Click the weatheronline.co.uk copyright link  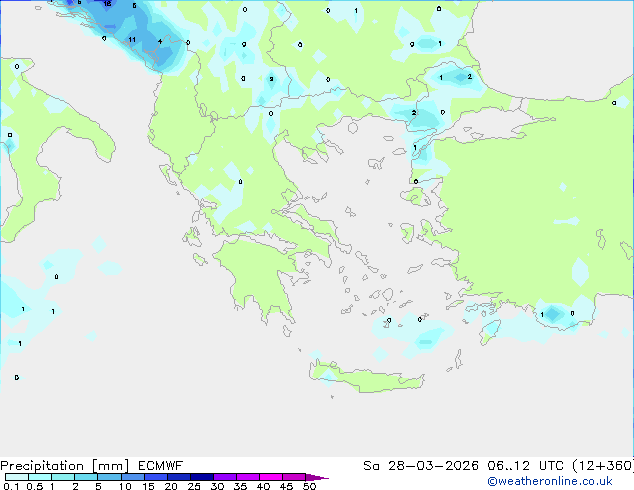coord(550,481)
